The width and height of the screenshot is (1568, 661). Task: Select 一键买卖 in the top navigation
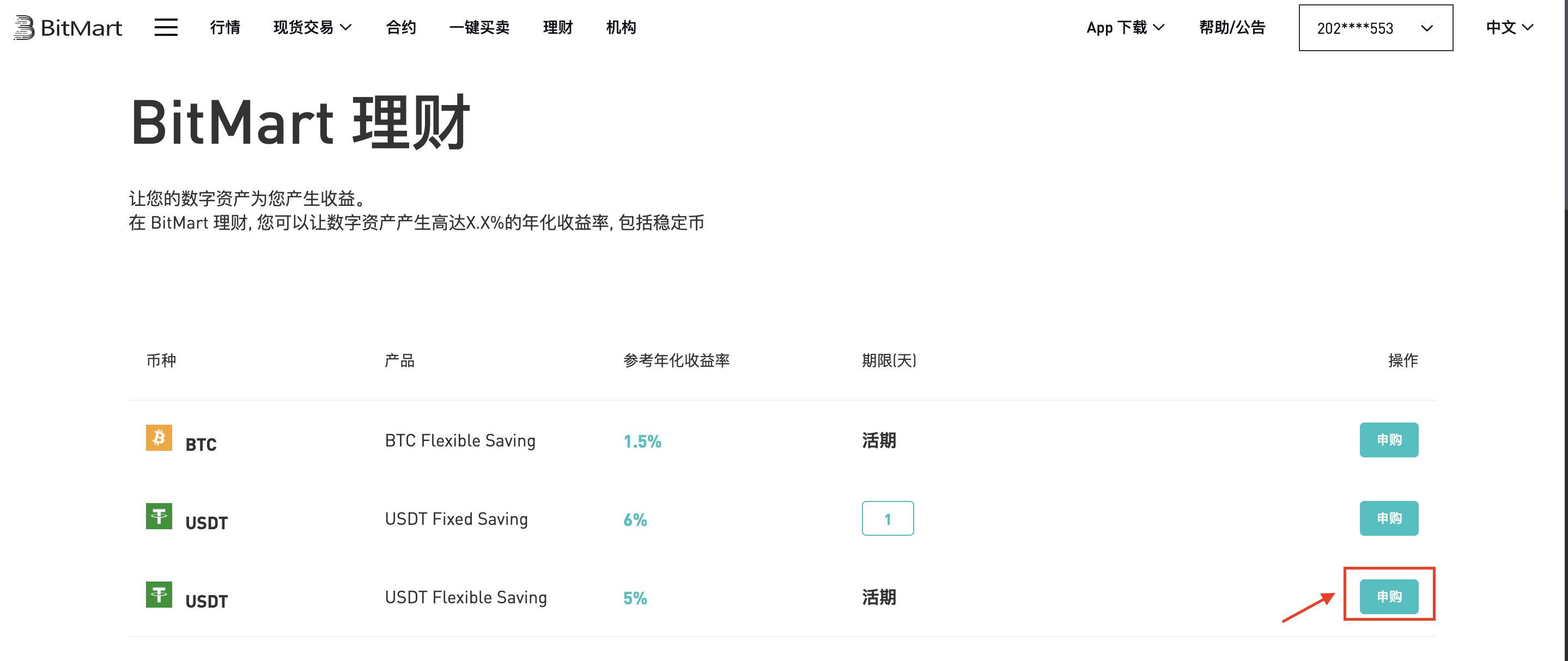coord(479,27)
